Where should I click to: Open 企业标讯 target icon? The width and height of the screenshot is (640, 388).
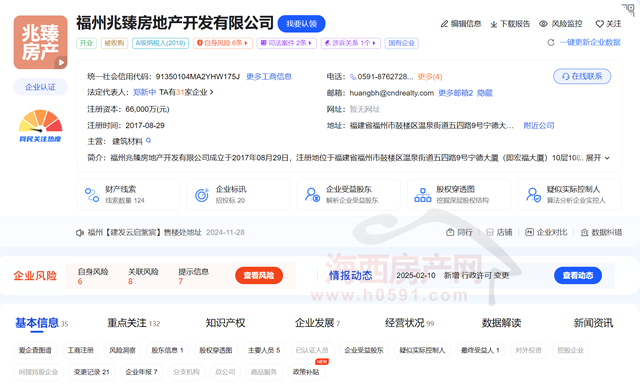(x=202, y=195)
